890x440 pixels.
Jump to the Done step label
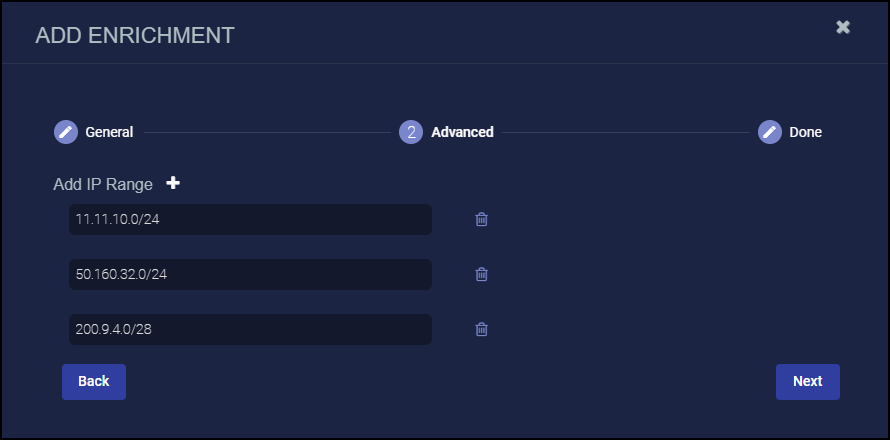(x=805, y=132)
